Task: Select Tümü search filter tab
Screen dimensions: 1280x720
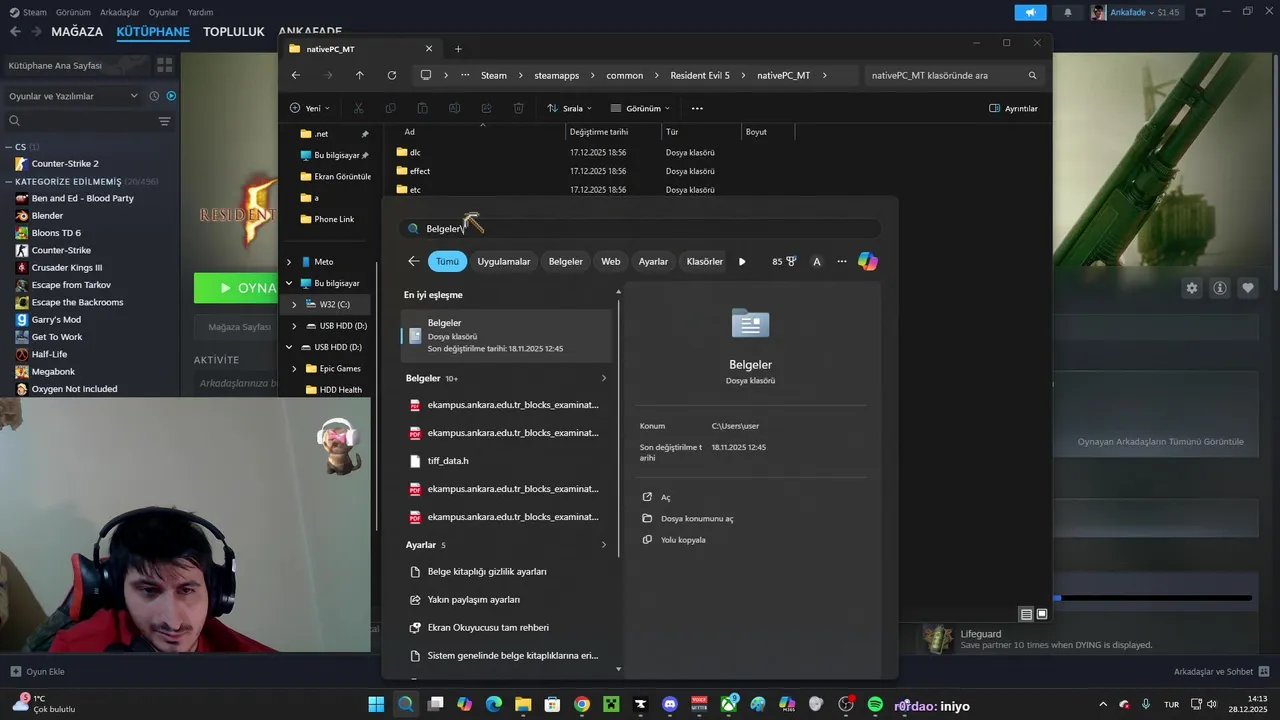Action: pos(447,261)
